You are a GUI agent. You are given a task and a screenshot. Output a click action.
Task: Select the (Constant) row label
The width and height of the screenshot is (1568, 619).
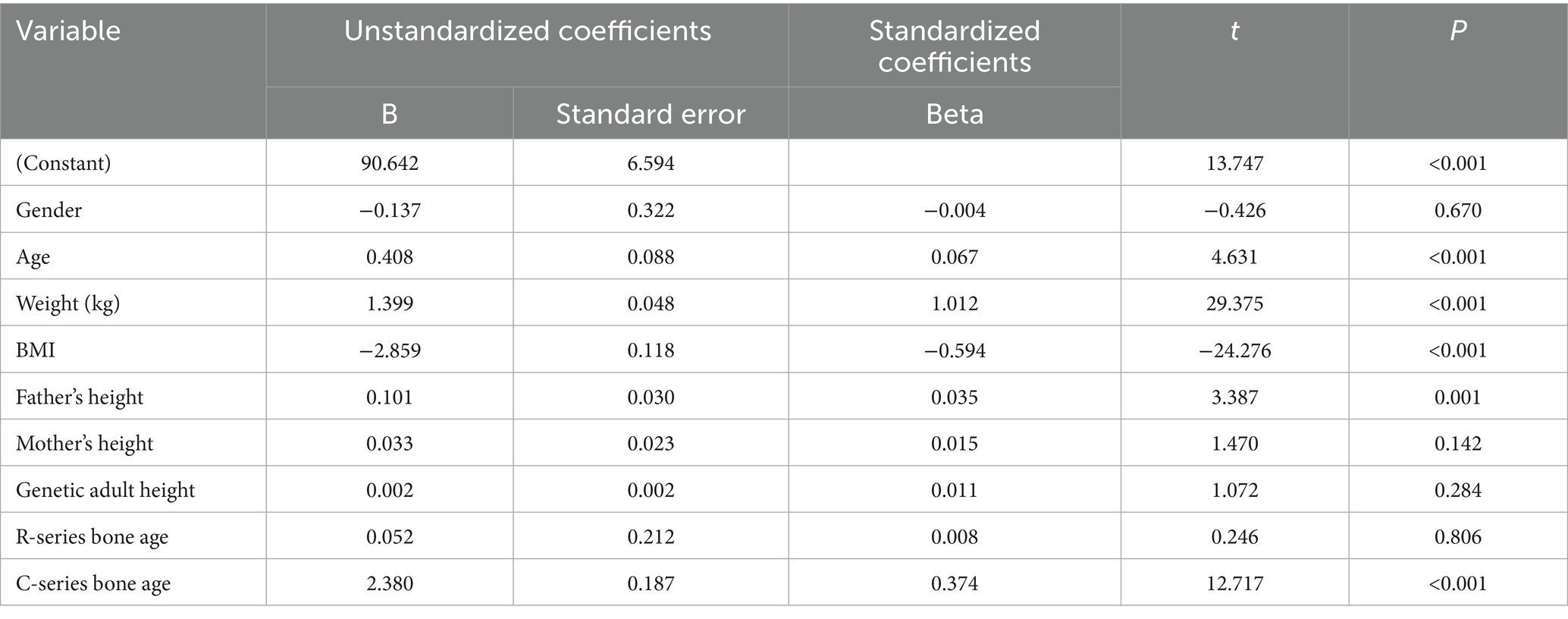pos(64,163)
